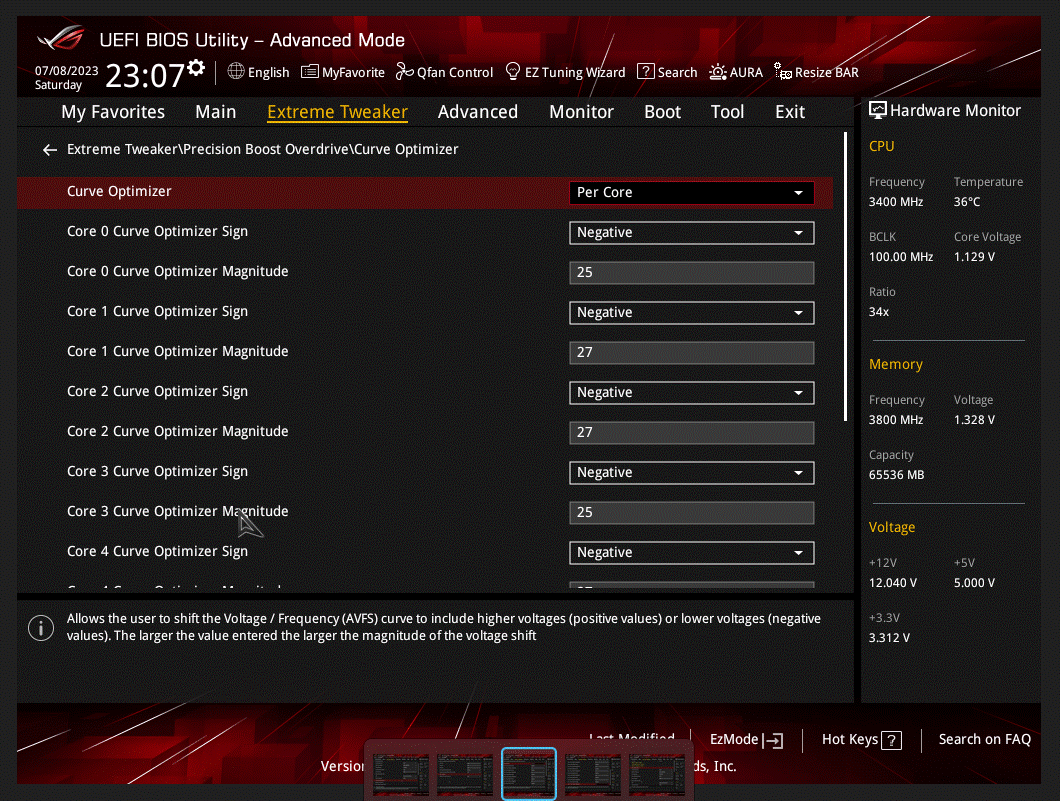Click the ROG logo icon
This screenshot has width=1060, height=801.
tap(61, 38)
